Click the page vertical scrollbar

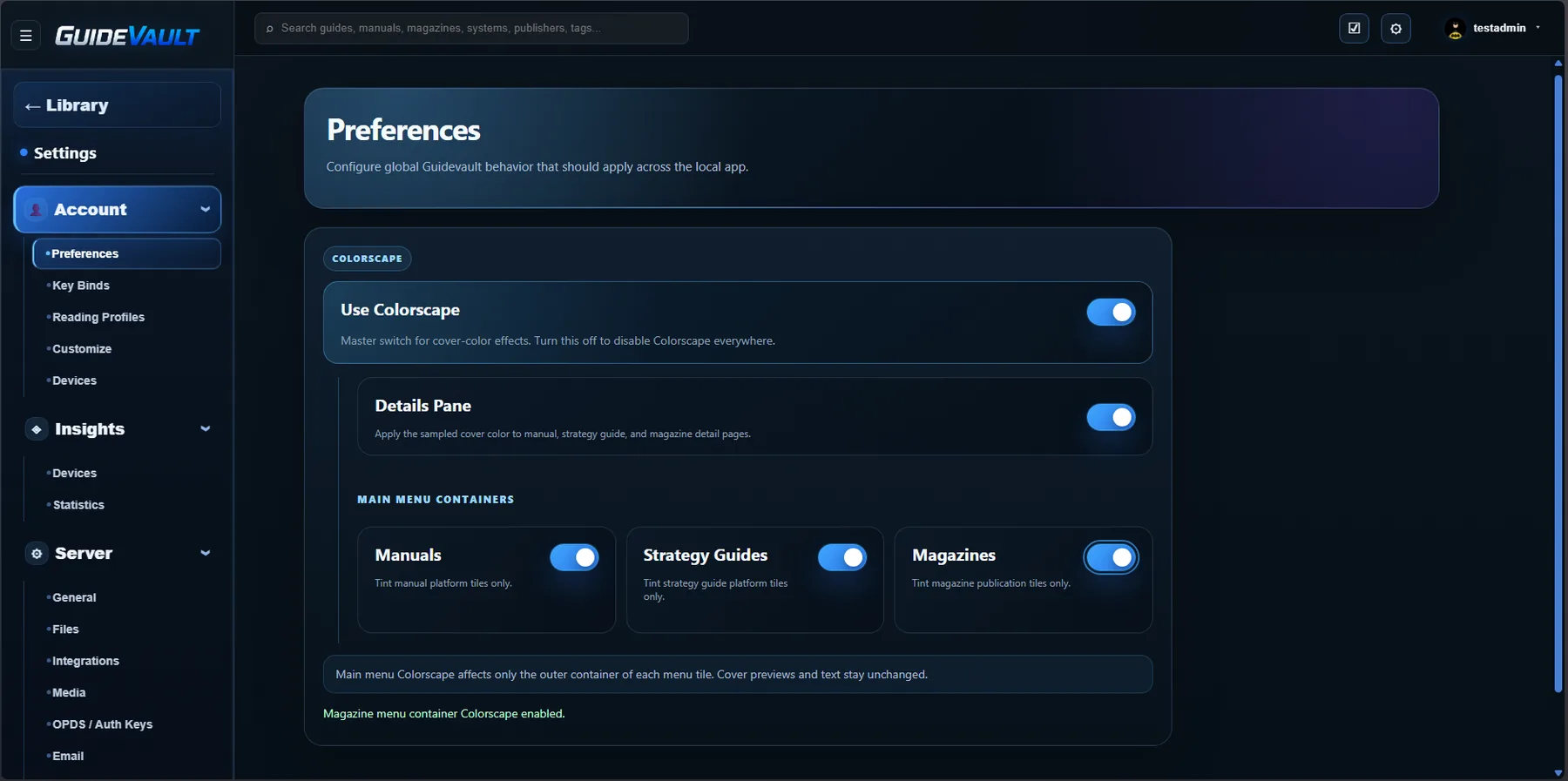coord(1558,383)
